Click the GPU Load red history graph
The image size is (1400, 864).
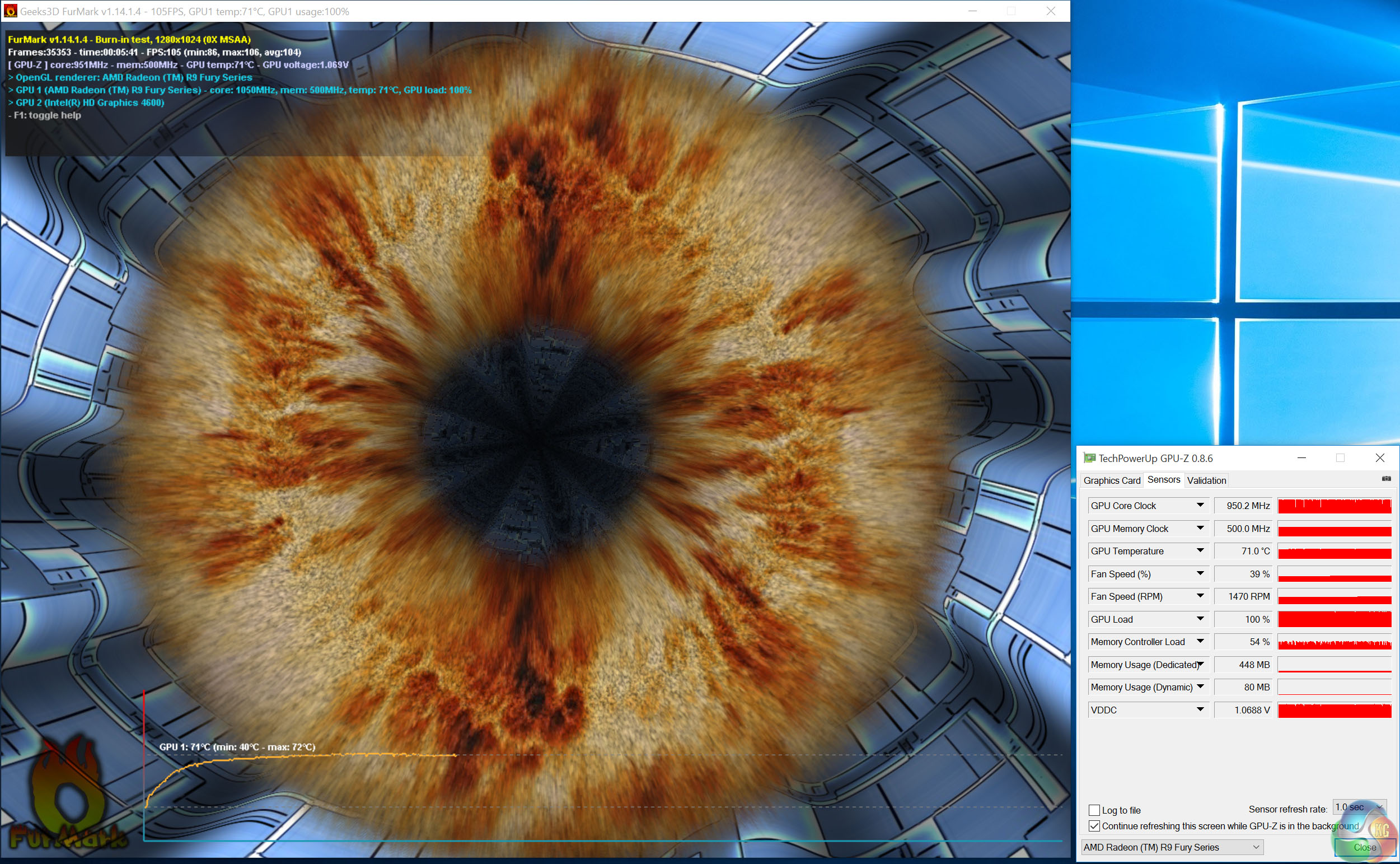tap(1334, 619)
